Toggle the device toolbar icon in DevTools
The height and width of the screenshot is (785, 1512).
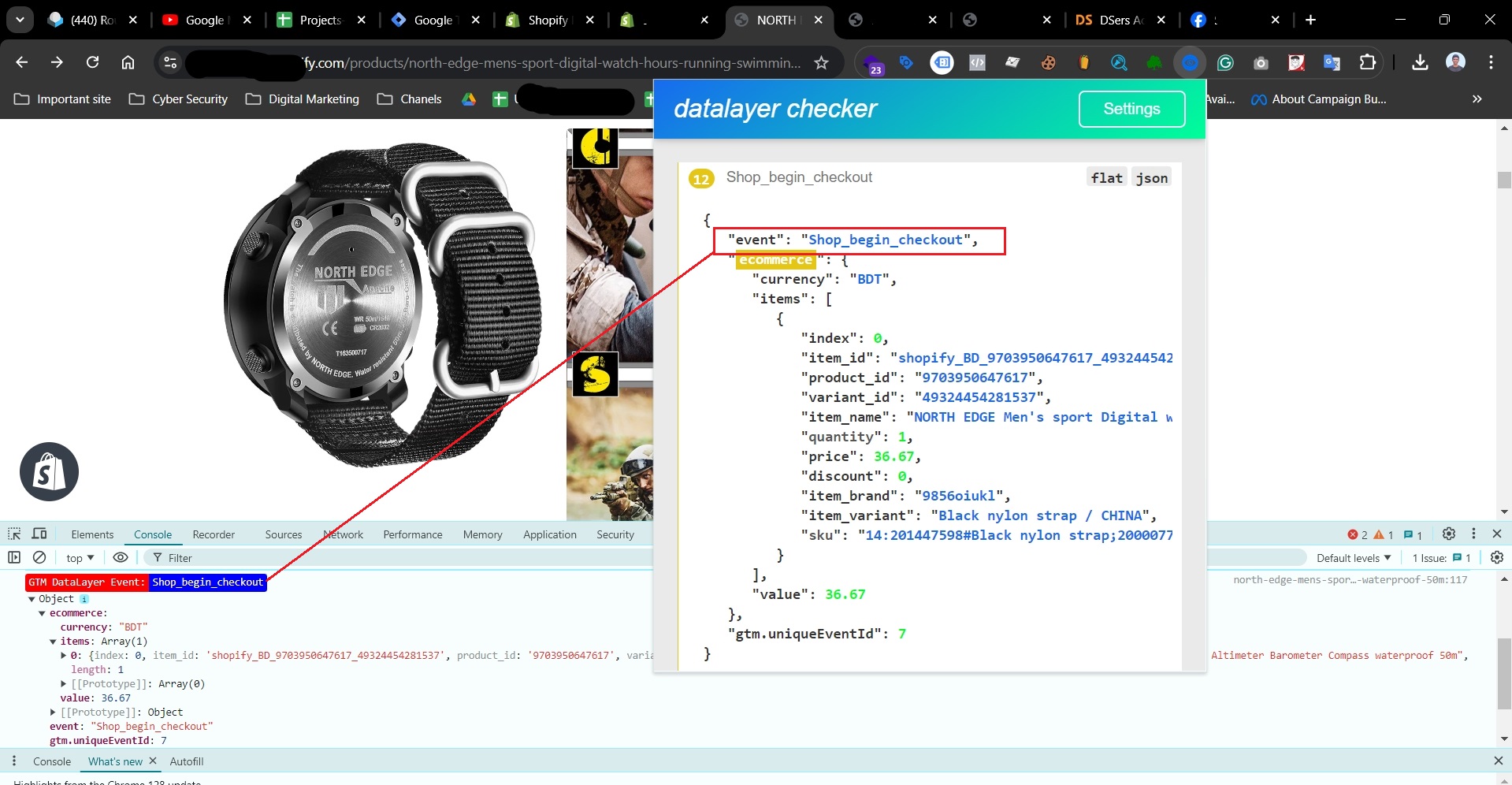pos(39,534)
